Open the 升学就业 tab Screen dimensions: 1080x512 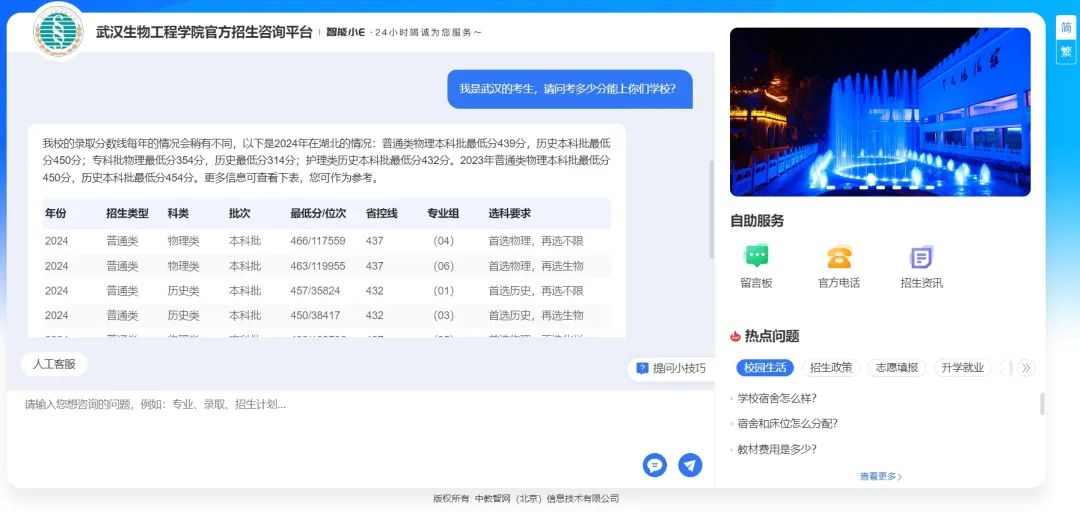962,367
